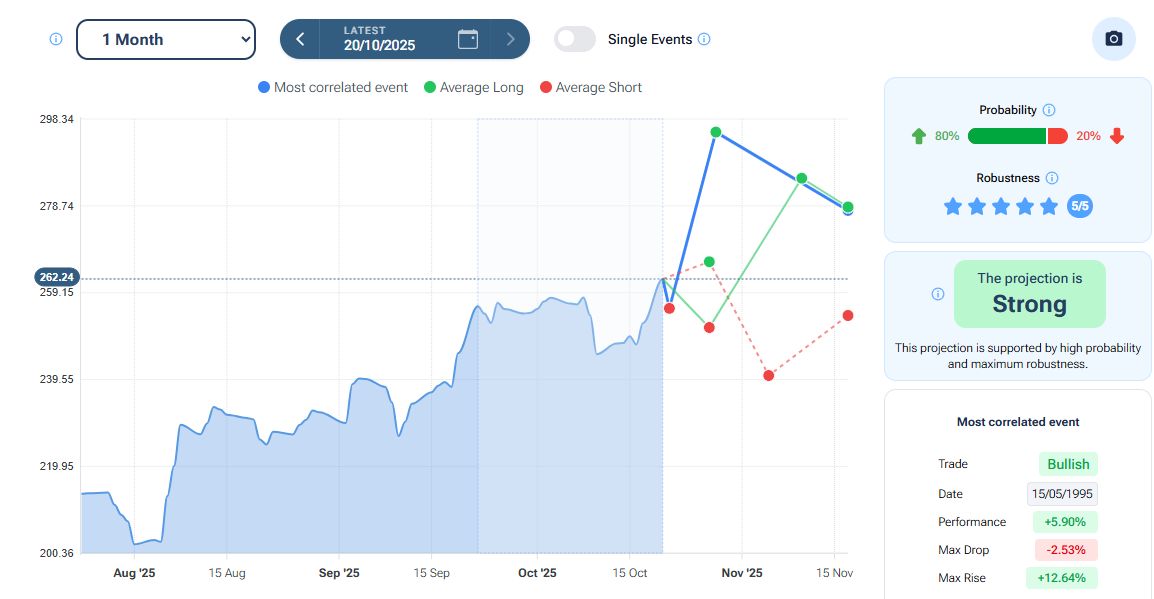1154x599 pixels.
Task: Click info icon beside timeframe dropdown
Action: (56, 39)
